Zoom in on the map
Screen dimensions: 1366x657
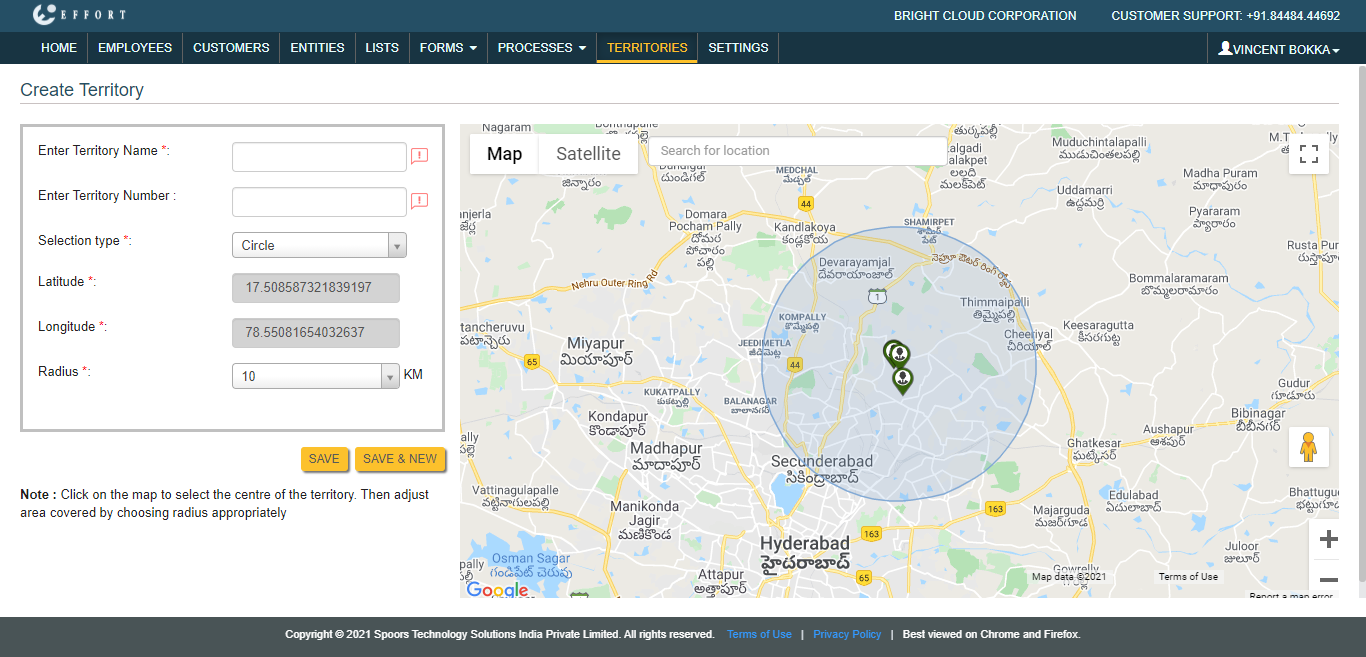(x=1328, y=540)
